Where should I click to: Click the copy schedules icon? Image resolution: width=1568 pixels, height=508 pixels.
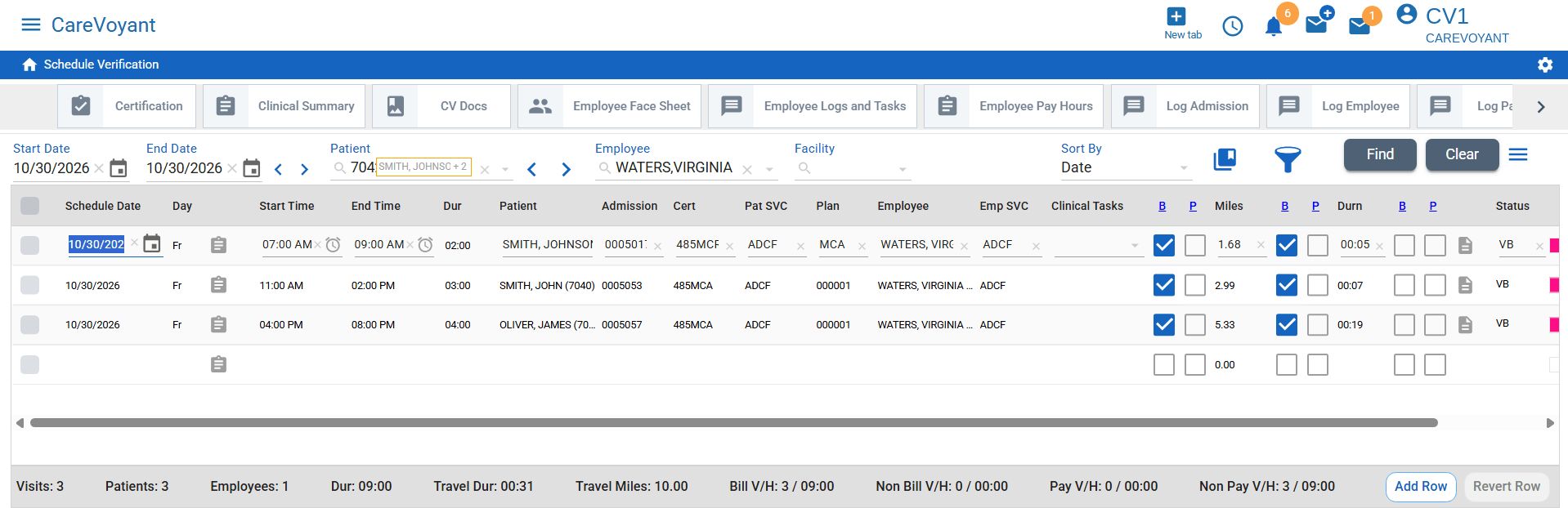point(1225,159)
